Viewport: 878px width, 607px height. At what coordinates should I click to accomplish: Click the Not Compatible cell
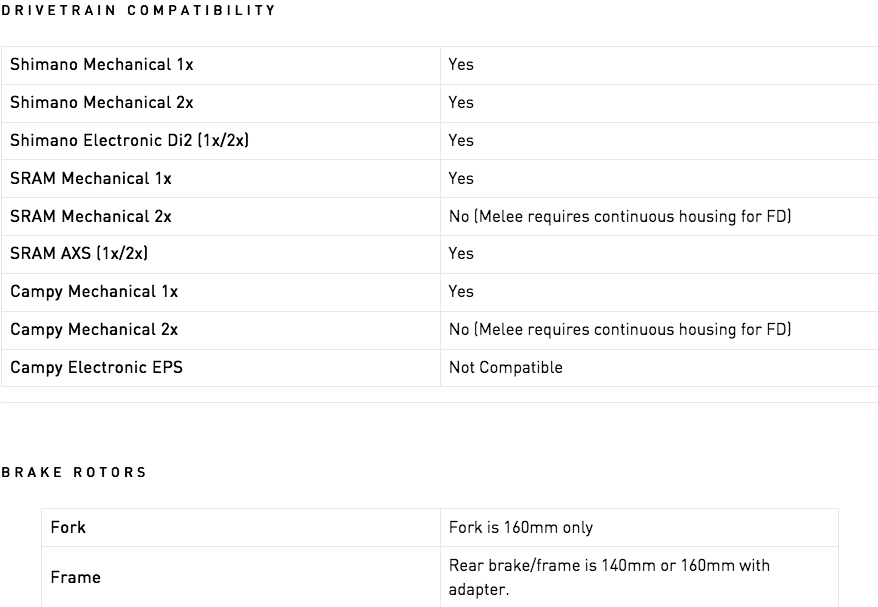click(x=506, y=368)
